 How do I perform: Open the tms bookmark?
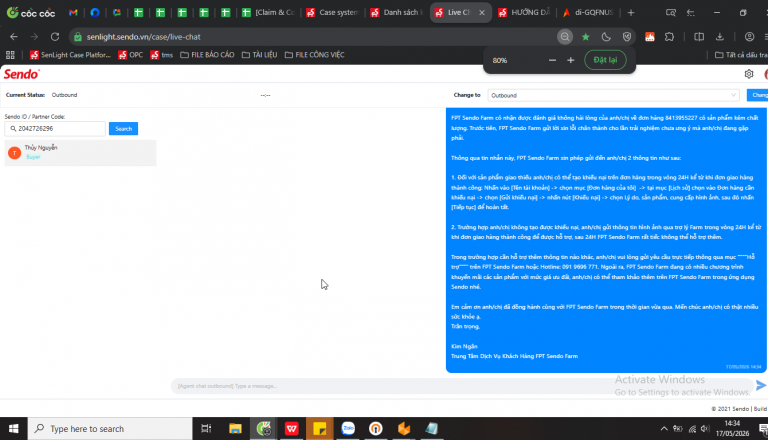[162, 55]
